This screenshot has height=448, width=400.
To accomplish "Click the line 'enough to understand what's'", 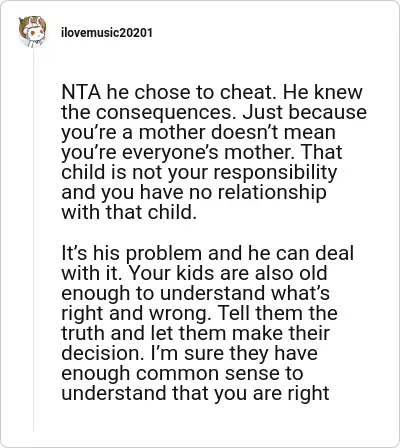I will [195, 293].
